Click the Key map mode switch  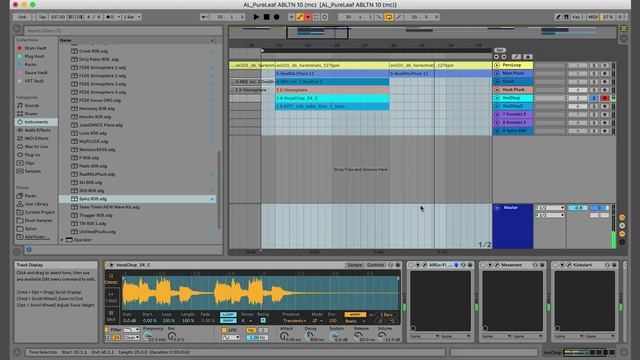576,17
